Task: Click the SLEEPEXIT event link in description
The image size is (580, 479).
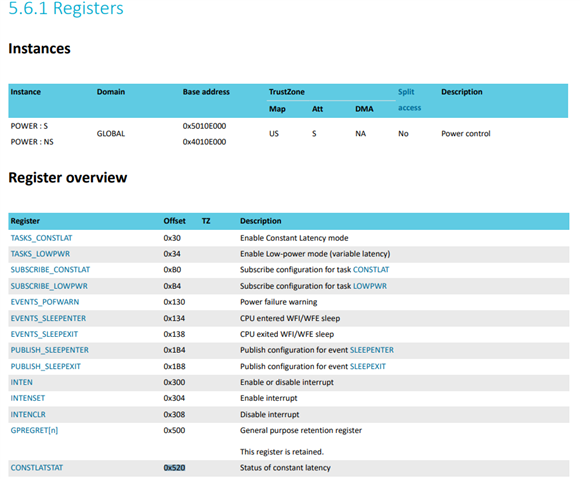Action: point(368,366)
